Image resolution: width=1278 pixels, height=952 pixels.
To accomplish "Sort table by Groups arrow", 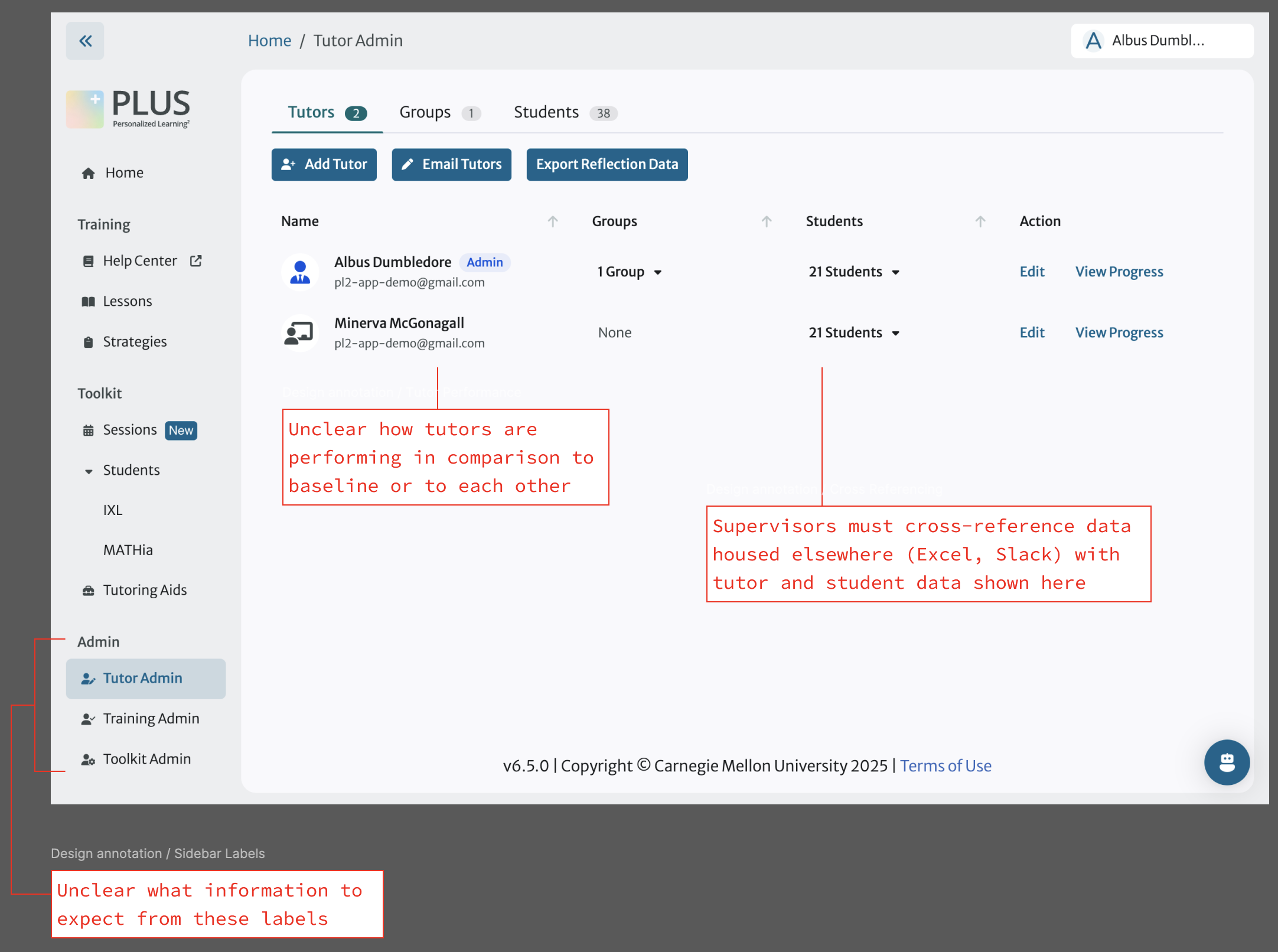I will 767,221.
